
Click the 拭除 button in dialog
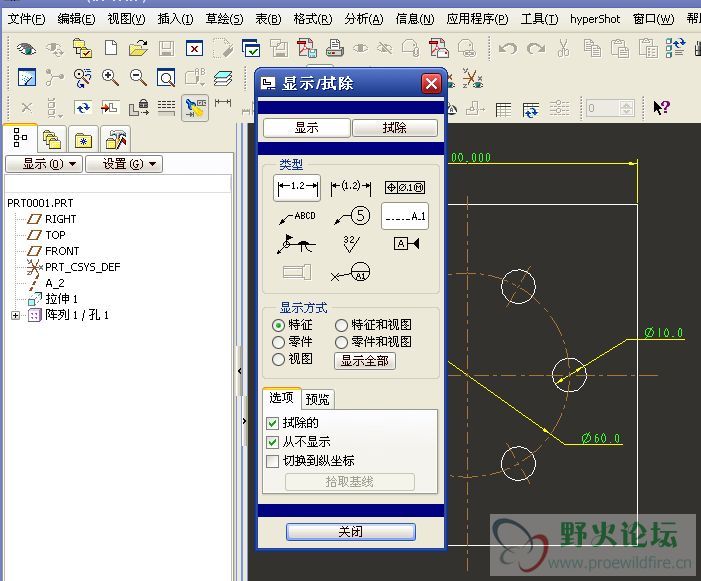(x=395, y=128)
